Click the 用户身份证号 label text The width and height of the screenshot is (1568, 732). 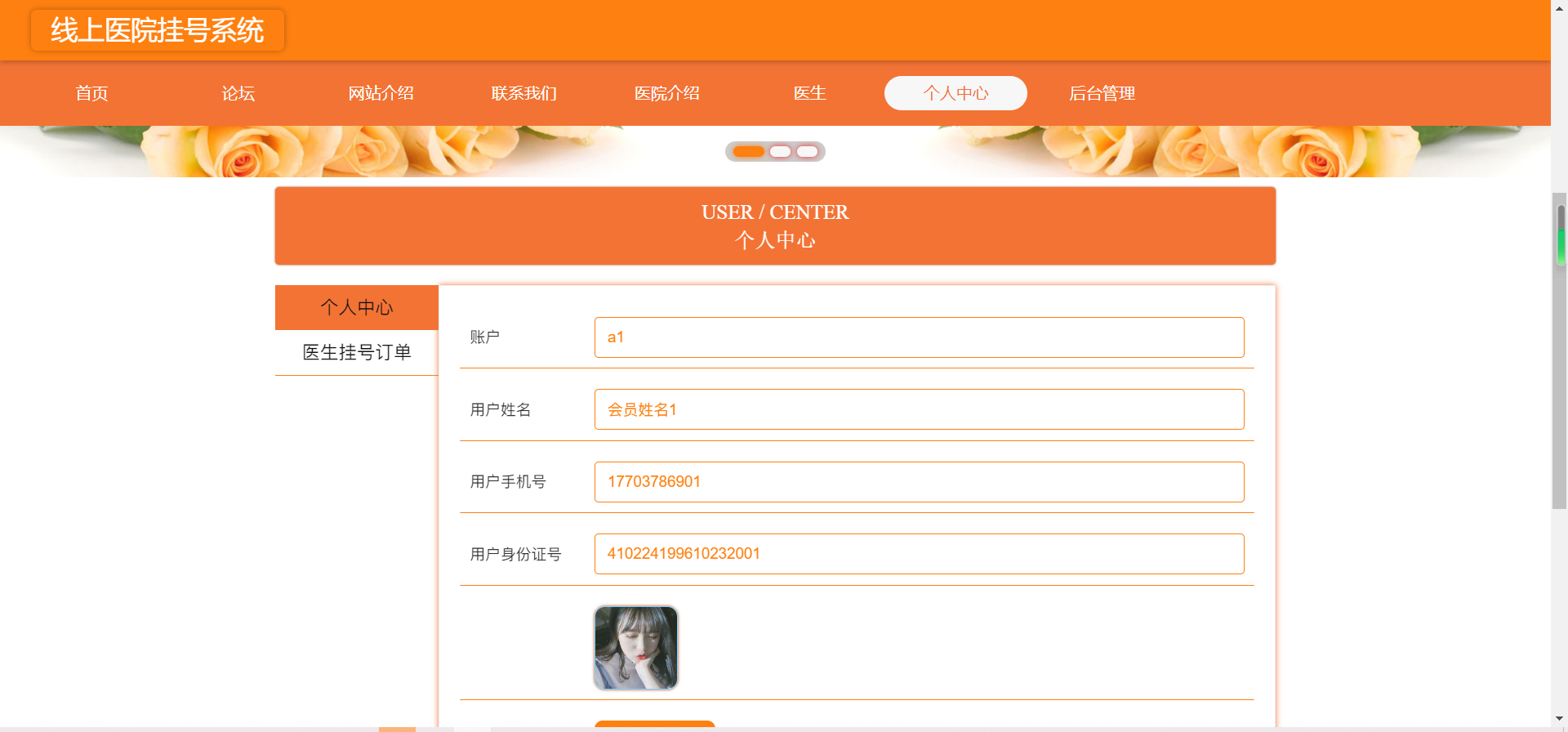pyautogui.click(x=515, y=555)
